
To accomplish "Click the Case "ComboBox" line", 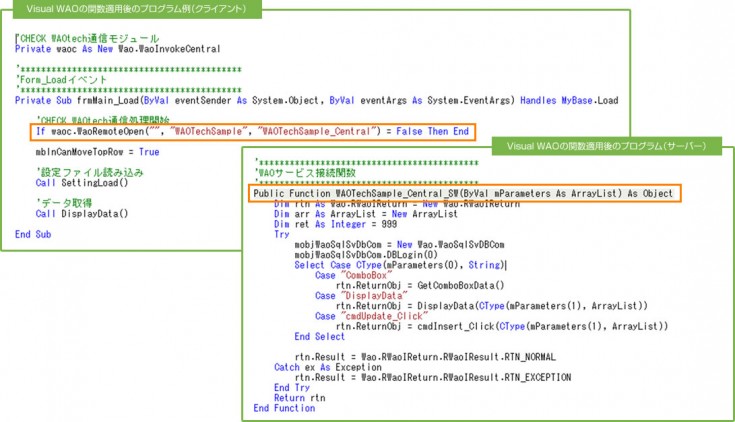I will tap(352, 275).
